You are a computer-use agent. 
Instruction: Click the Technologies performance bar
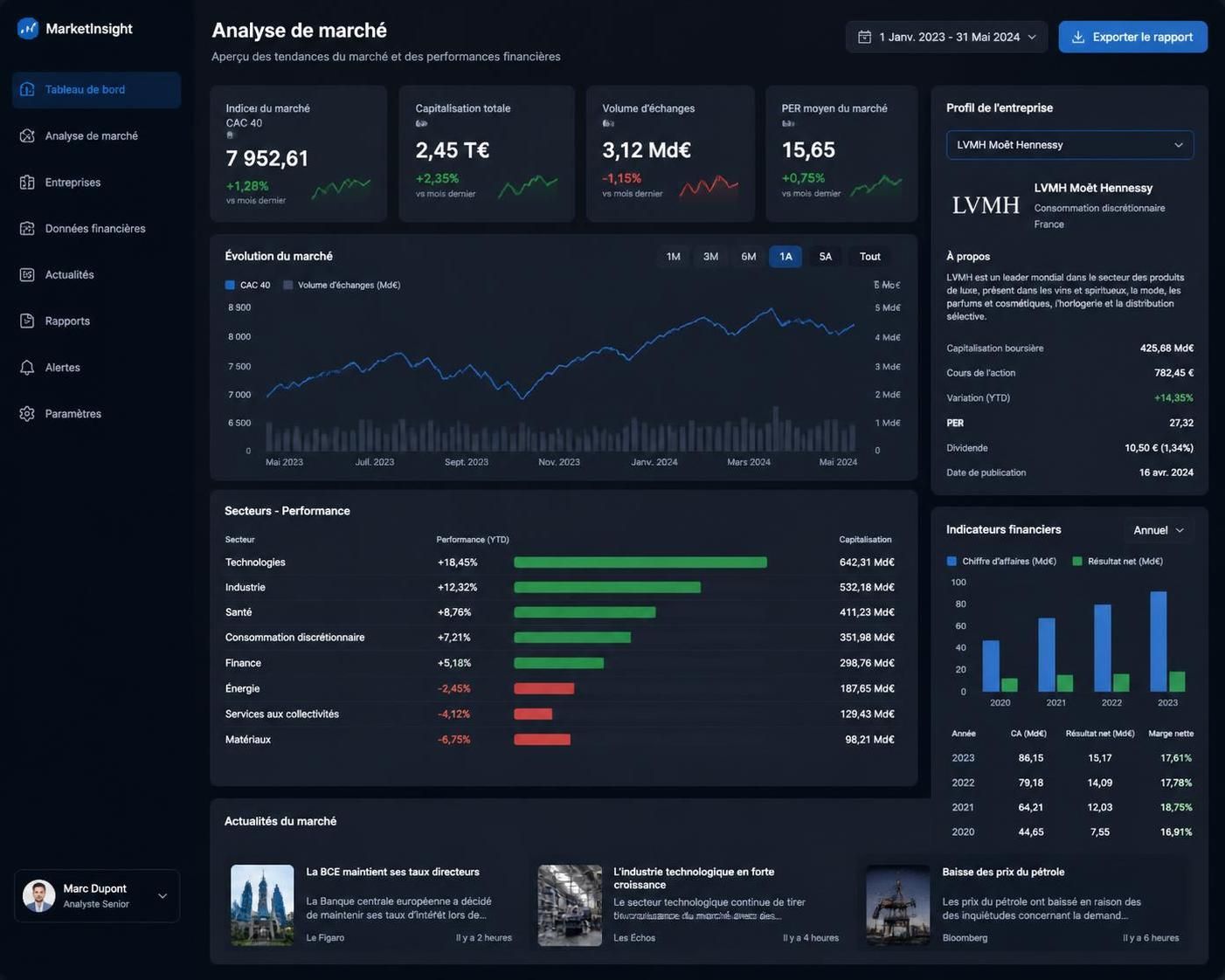(x=640, y=562)
